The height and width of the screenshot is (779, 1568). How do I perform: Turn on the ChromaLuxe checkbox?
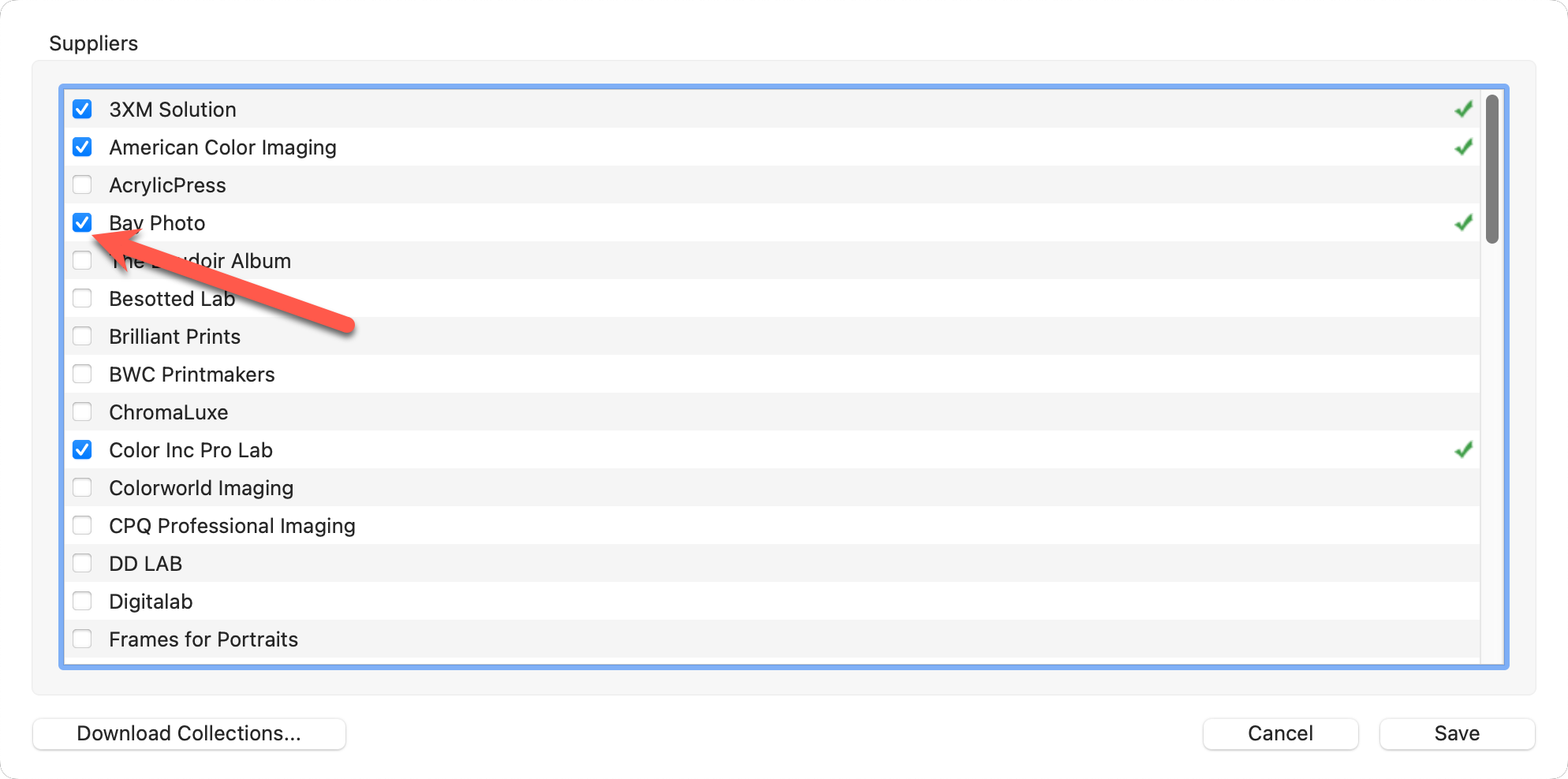click(82, 412)
